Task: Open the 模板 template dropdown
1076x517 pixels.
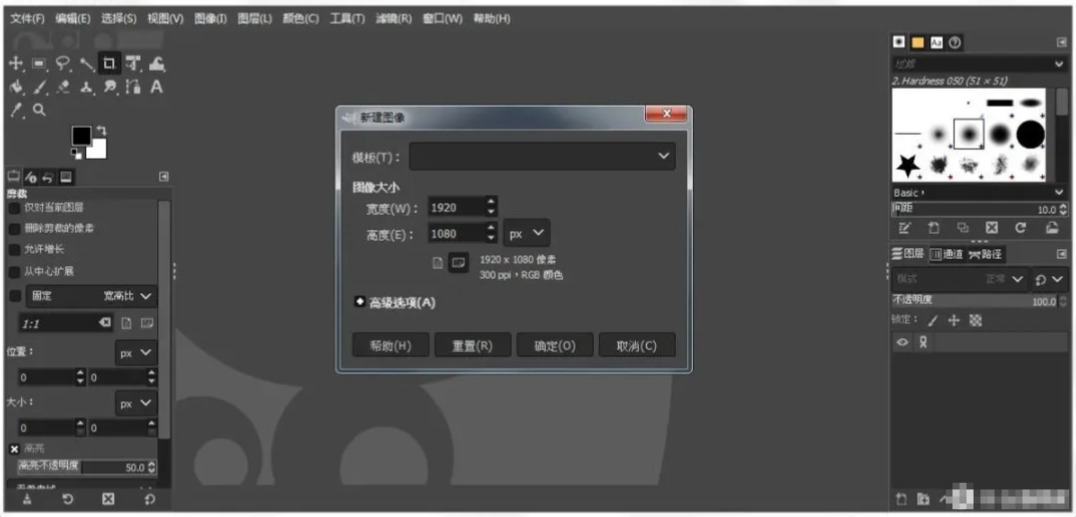Action: (542, 157)
